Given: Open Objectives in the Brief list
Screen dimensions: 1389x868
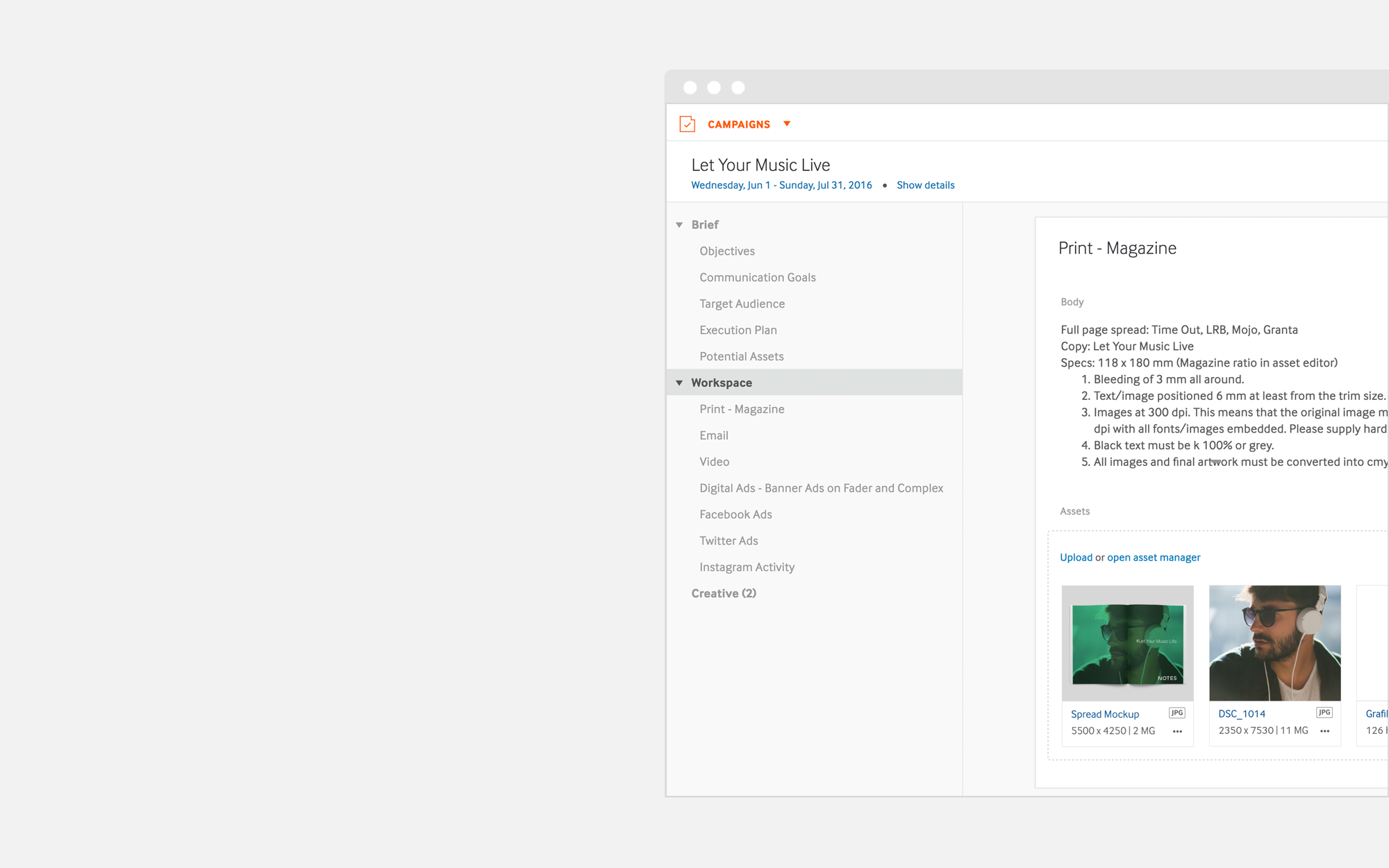Looking at the screenshot, I should pyautogui.click(x=727, y=251).
